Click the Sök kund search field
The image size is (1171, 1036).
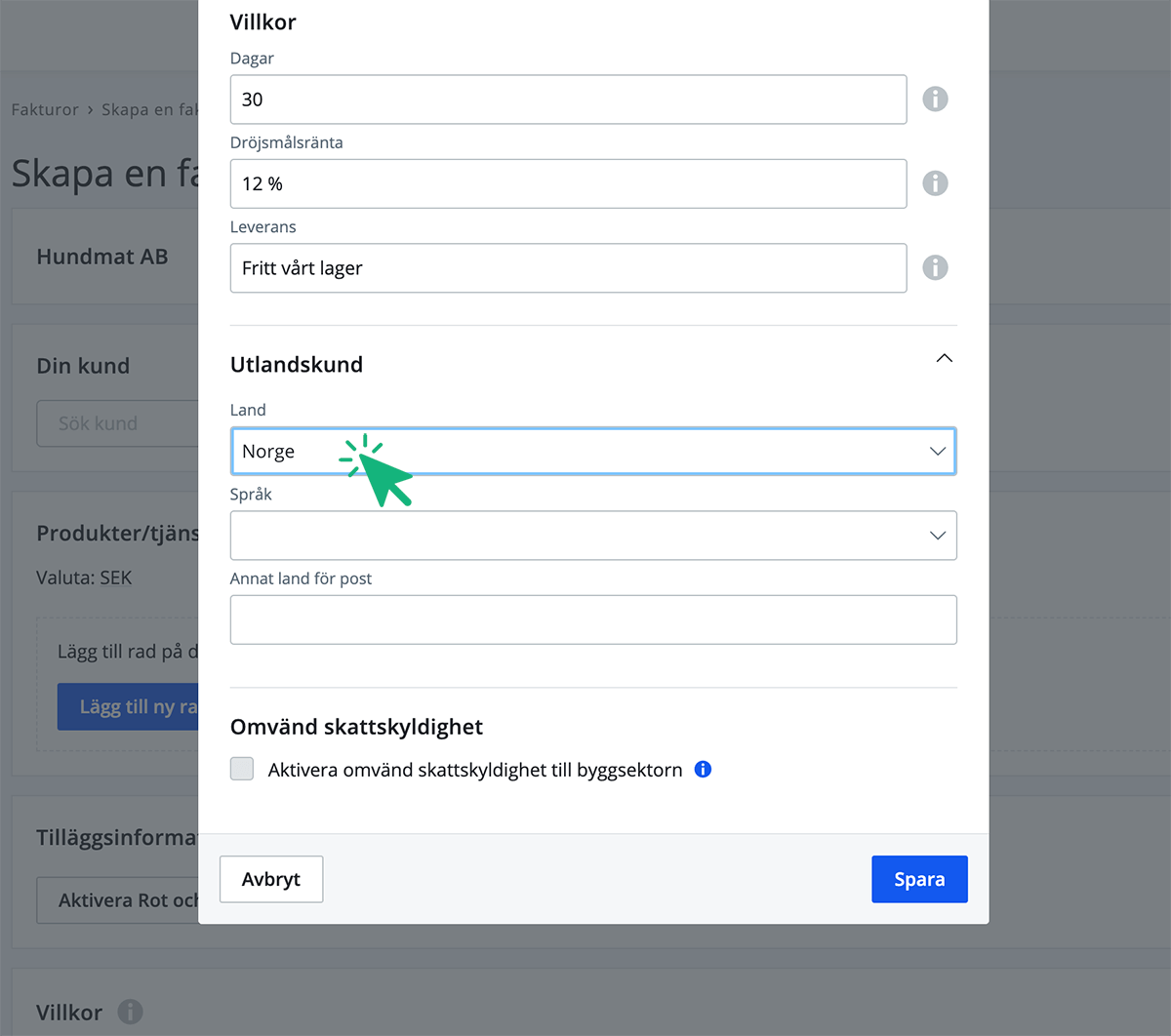click(117, 423)
